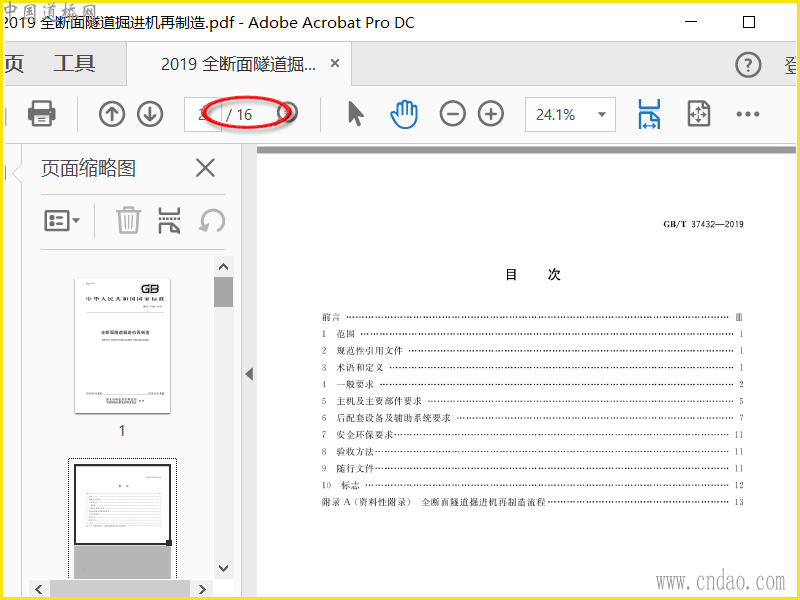Image resolution: width=800 pixels, height=600 pixels.
Task: Minimize the Acrobat window
Action: pyautogui.click(x=691, y=22)
